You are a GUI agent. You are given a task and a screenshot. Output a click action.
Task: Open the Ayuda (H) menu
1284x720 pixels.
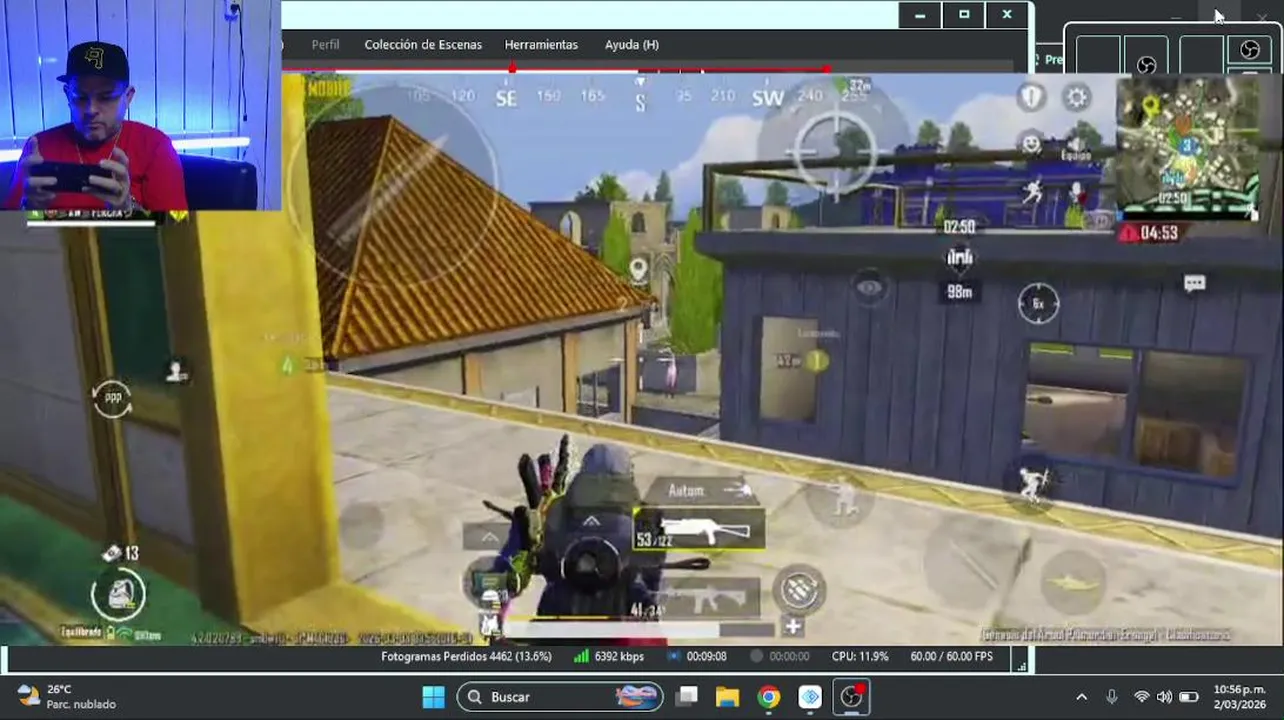632,44
